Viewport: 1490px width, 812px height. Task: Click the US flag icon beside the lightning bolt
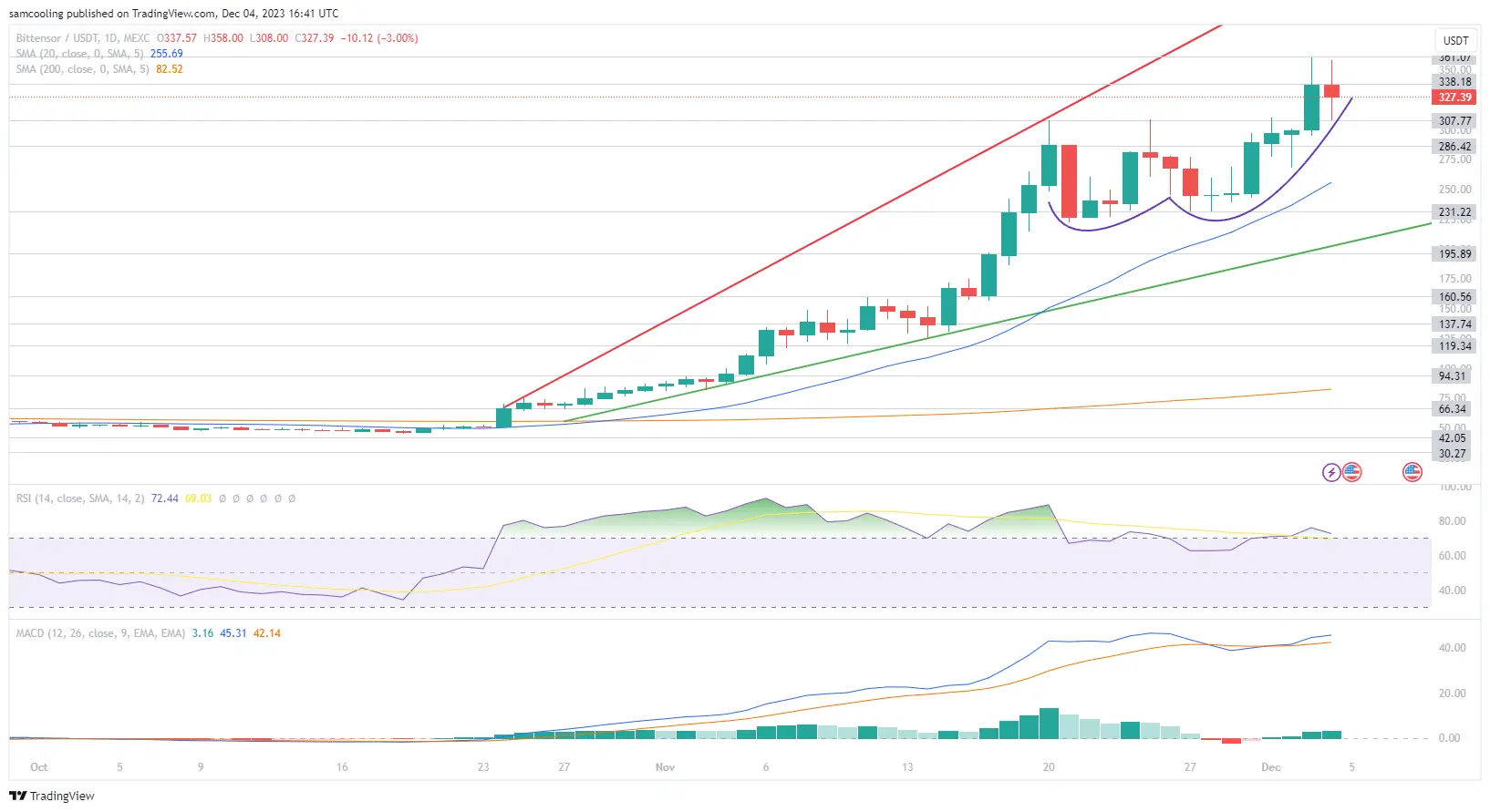[1351, 472]
